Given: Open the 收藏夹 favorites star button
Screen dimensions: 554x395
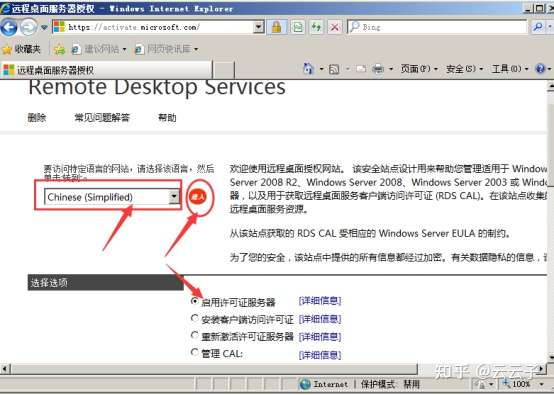Looking at the screenshot, I should [21, 49].
